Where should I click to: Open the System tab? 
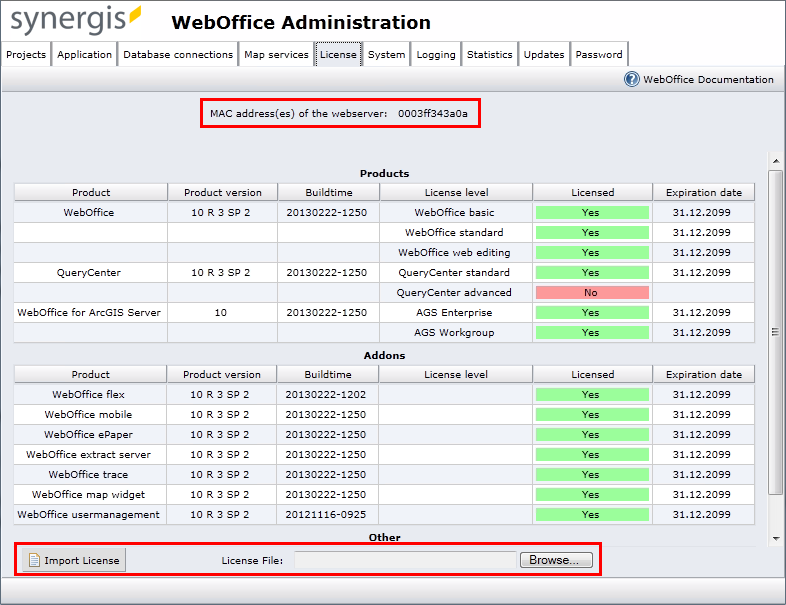386,55
